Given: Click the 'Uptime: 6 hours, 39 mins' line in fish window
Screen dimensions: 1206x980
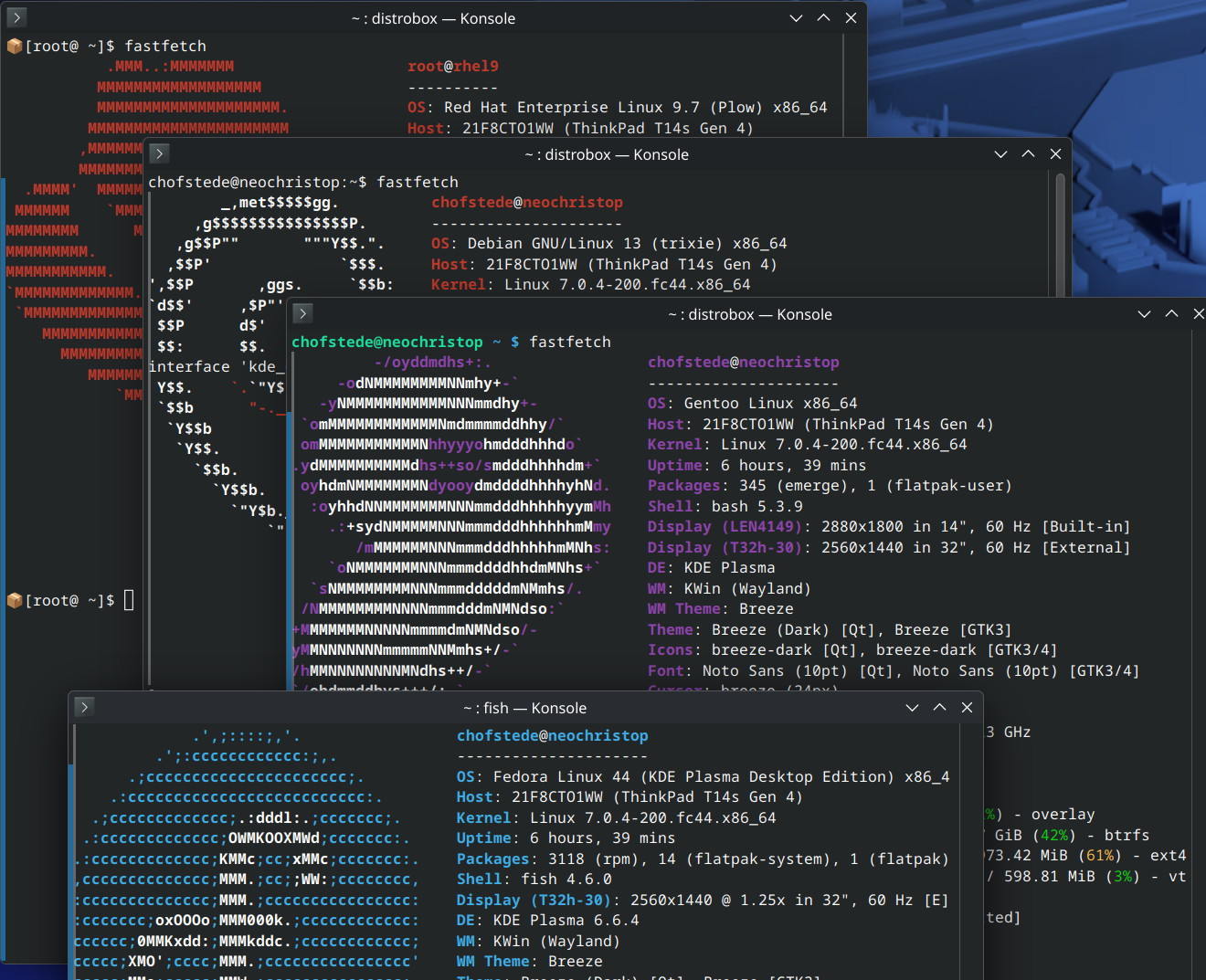Looking at the screenshot, I should [566, 838].
